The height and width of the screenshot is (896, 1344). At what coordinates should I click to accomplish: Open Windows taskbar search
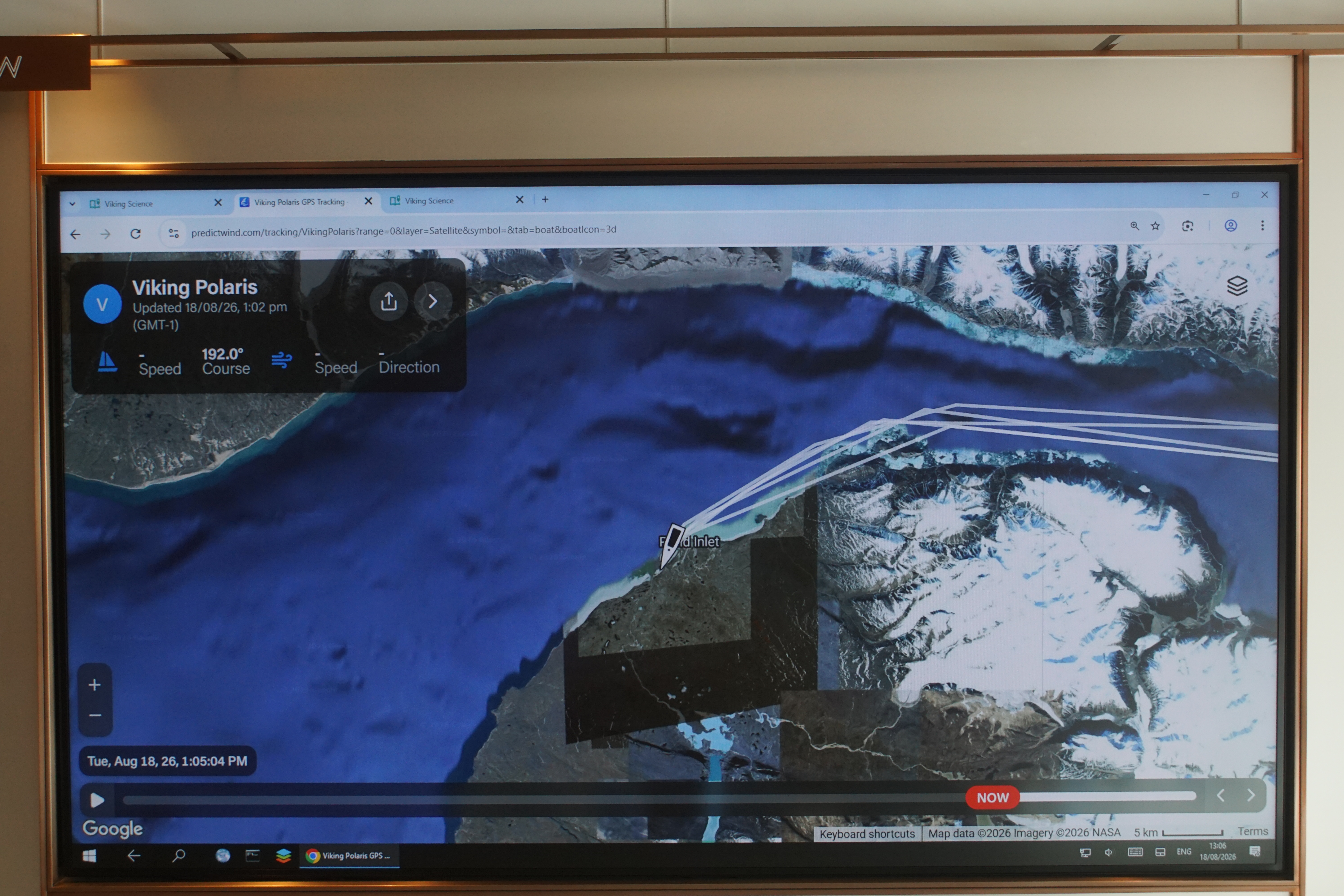[179, 855]
